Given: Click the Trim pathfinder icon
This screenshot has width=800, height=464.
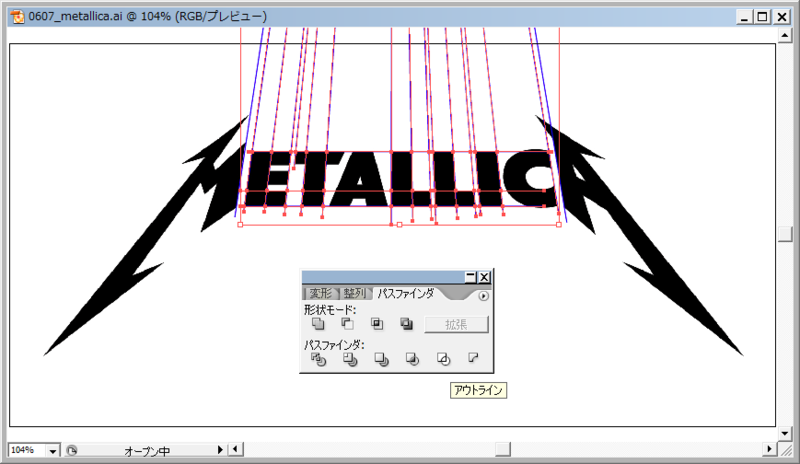Looking at the screenshot, I should [x=350, y=359].
